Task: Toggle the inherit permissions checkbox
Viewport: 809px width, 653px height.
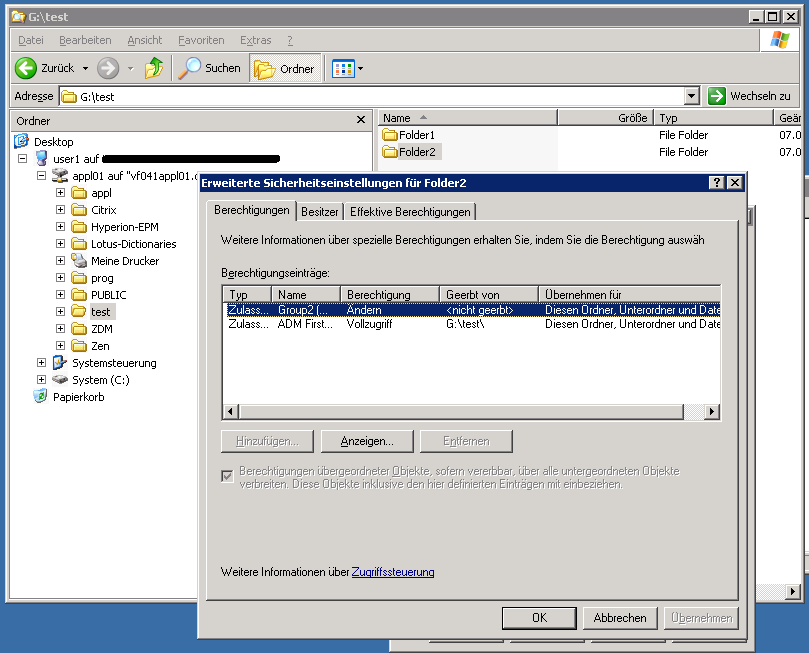Action: [227, 476]
